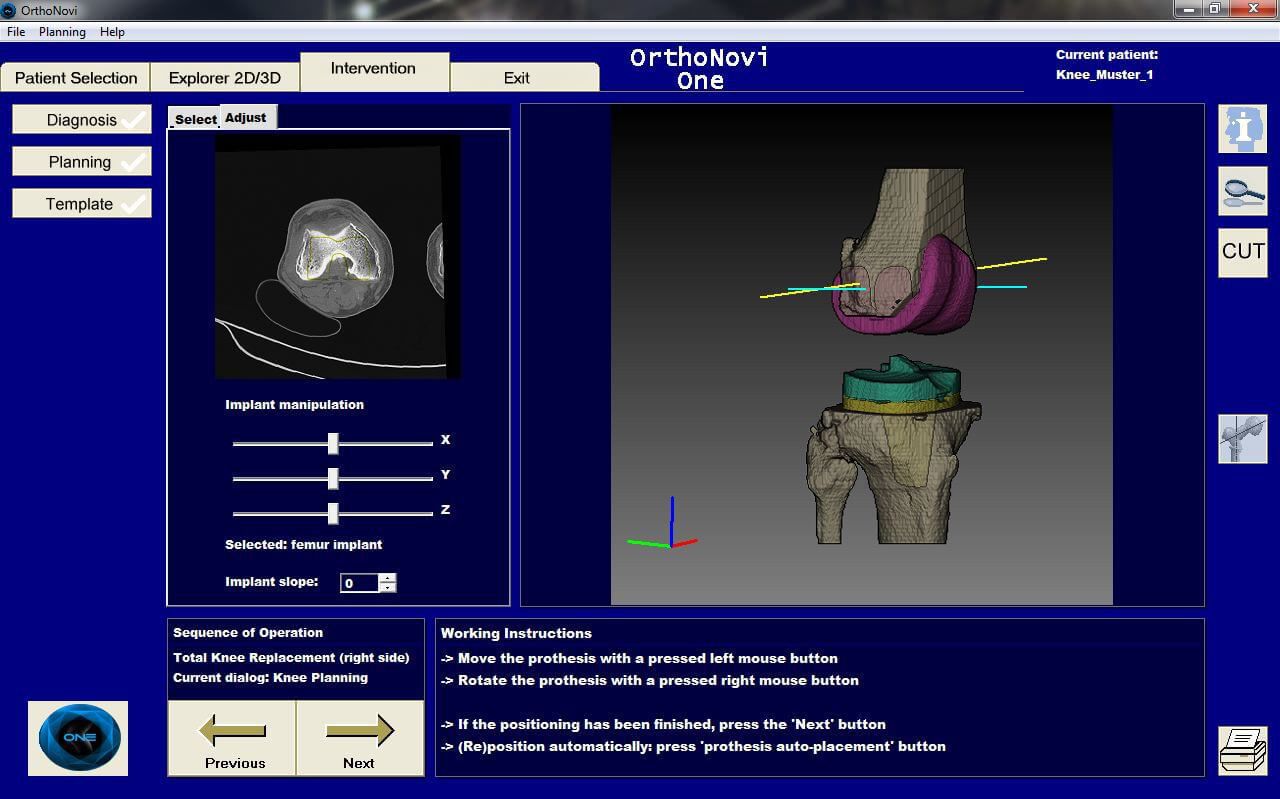Open the patient information panel
The image size is (1280, 799).
pos(1242,128)
